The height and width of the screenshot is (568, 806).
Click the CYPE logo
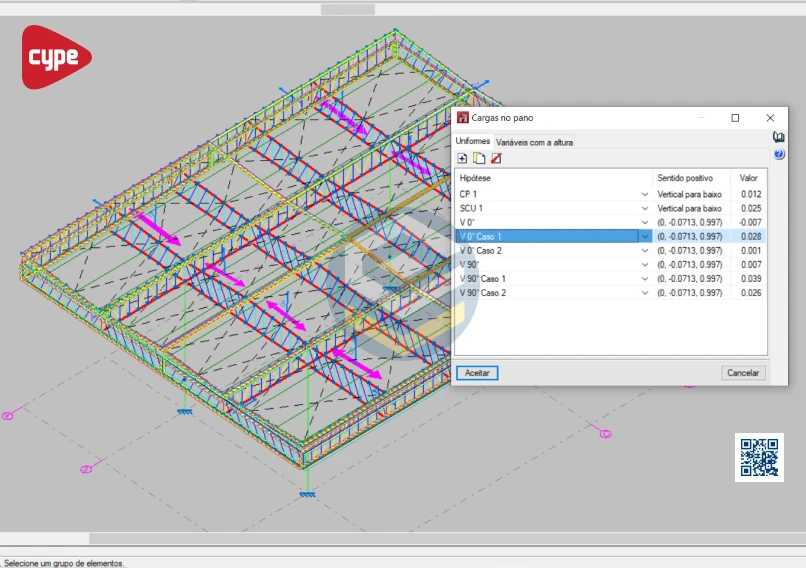pos(56,57)
